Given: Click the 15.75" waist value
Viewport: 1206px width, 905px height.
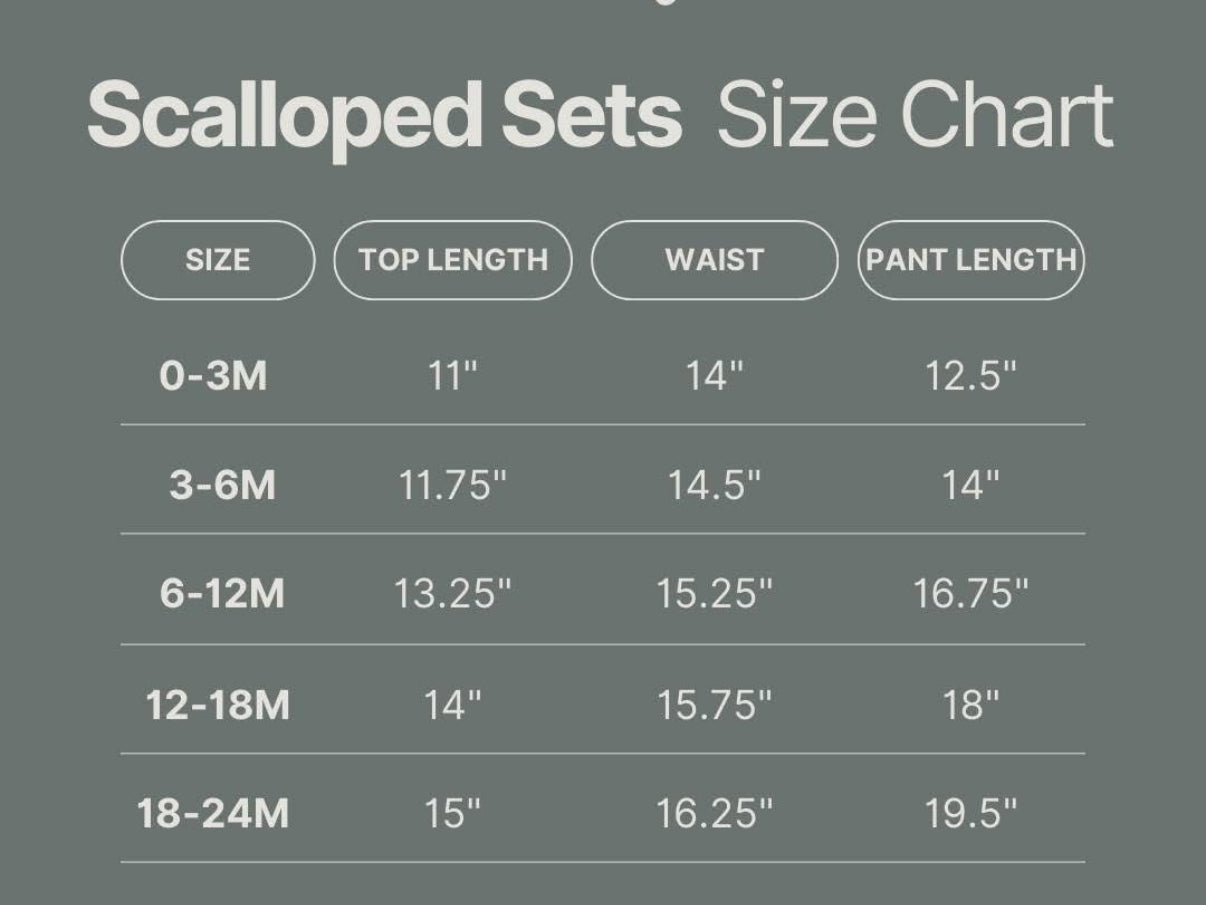Looking at the screenshot, I should pos(714,705).
